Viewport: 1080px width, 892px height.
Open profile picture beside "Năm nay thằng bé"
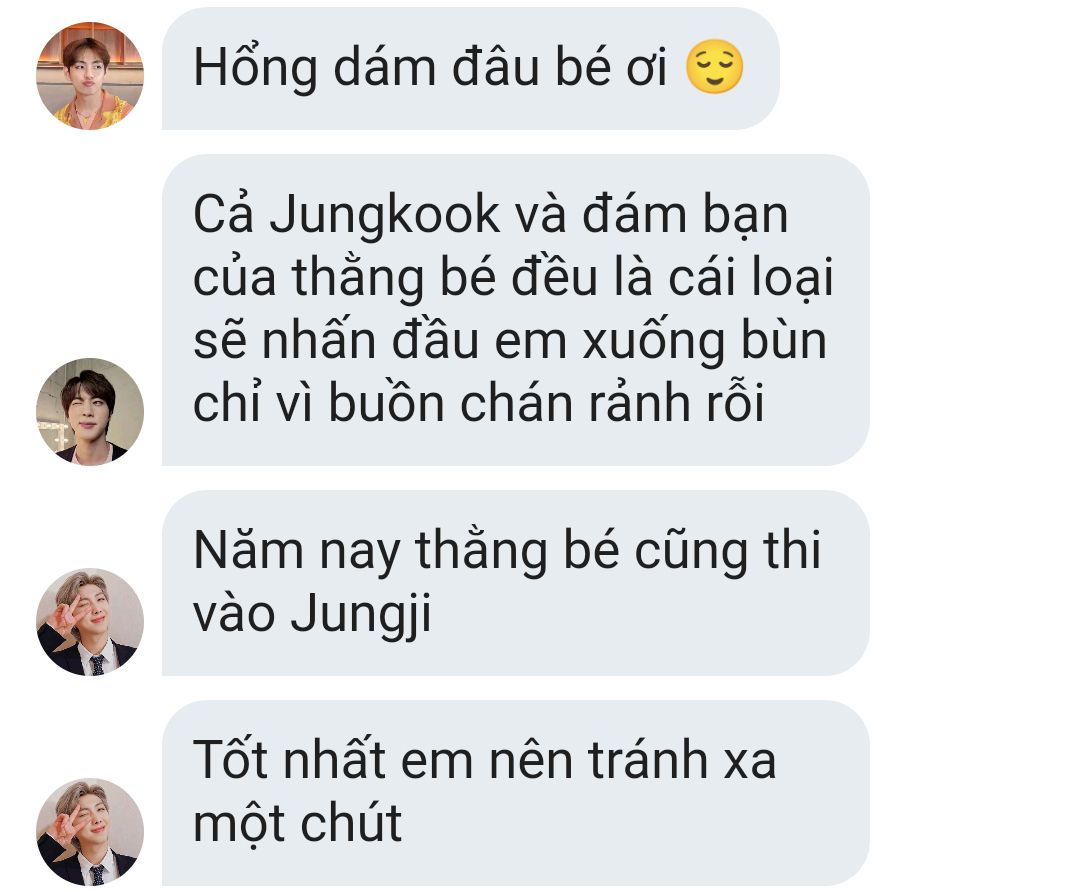coord(90,621)
